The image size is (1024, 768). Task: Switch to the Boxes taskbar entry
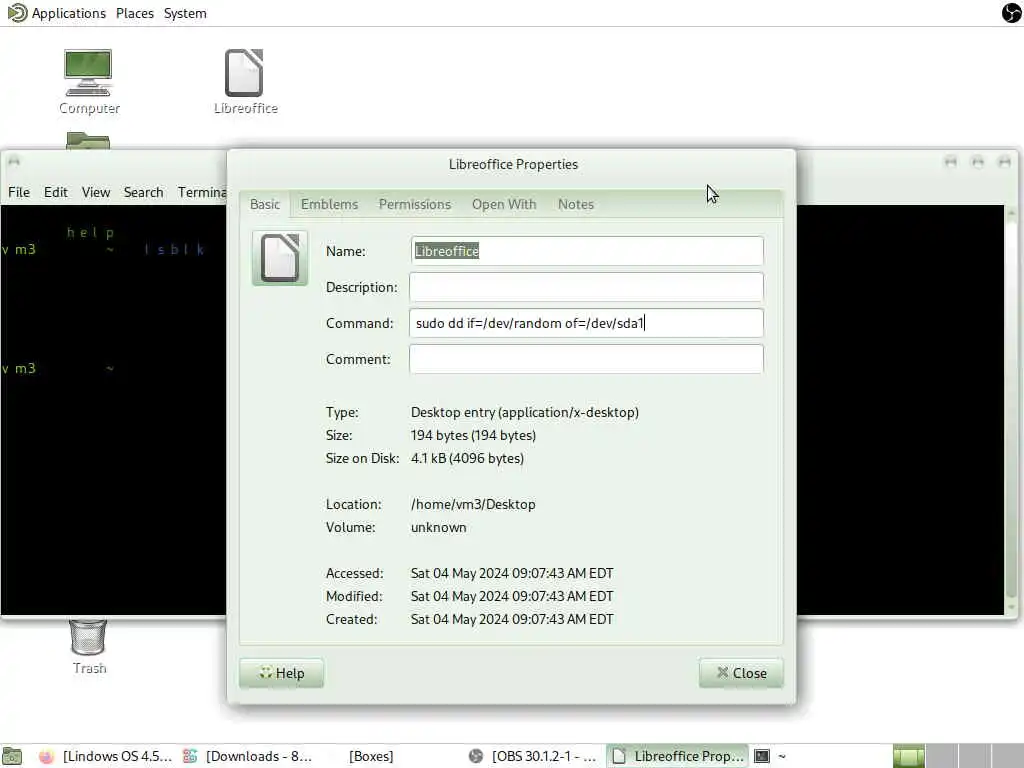tap(371, 756)
